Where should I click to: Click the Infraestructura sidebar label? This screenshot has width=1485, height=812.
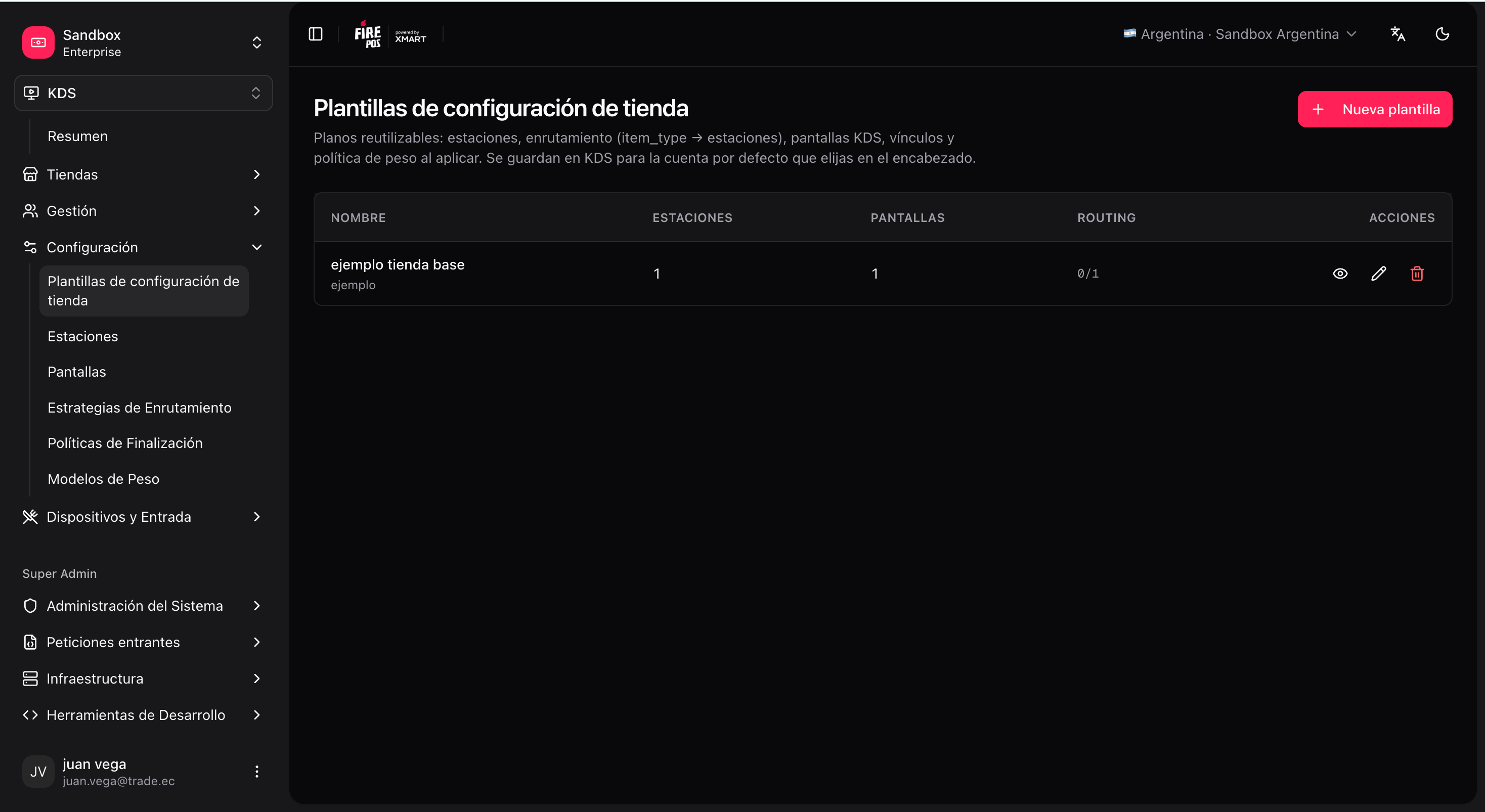[95, 679]
